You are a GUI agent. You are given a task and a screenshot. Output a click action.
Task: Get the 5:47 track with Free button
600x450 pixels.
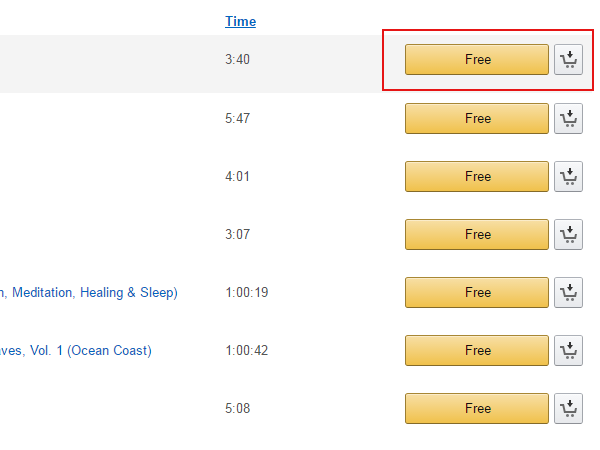pyautogui.click(x=477, y=118)
